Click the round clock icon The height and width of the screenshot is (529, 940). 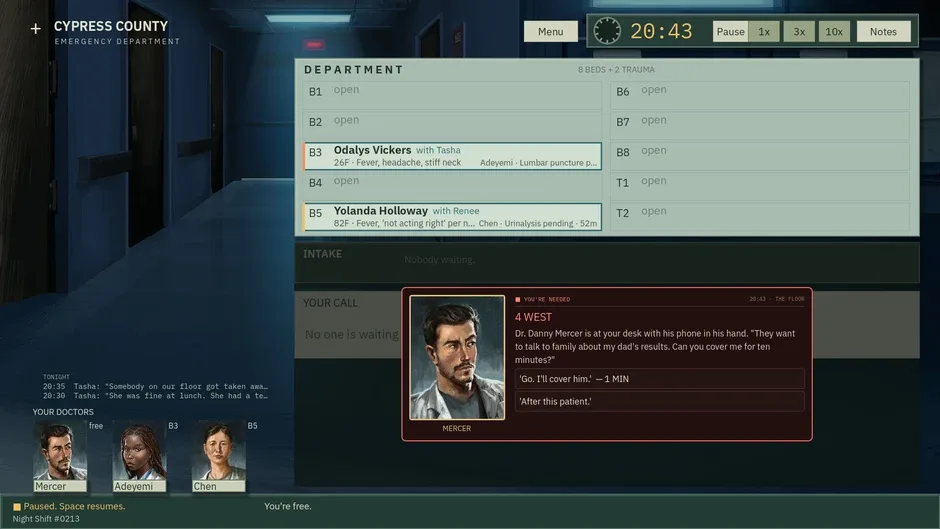(x=607, y=31)
